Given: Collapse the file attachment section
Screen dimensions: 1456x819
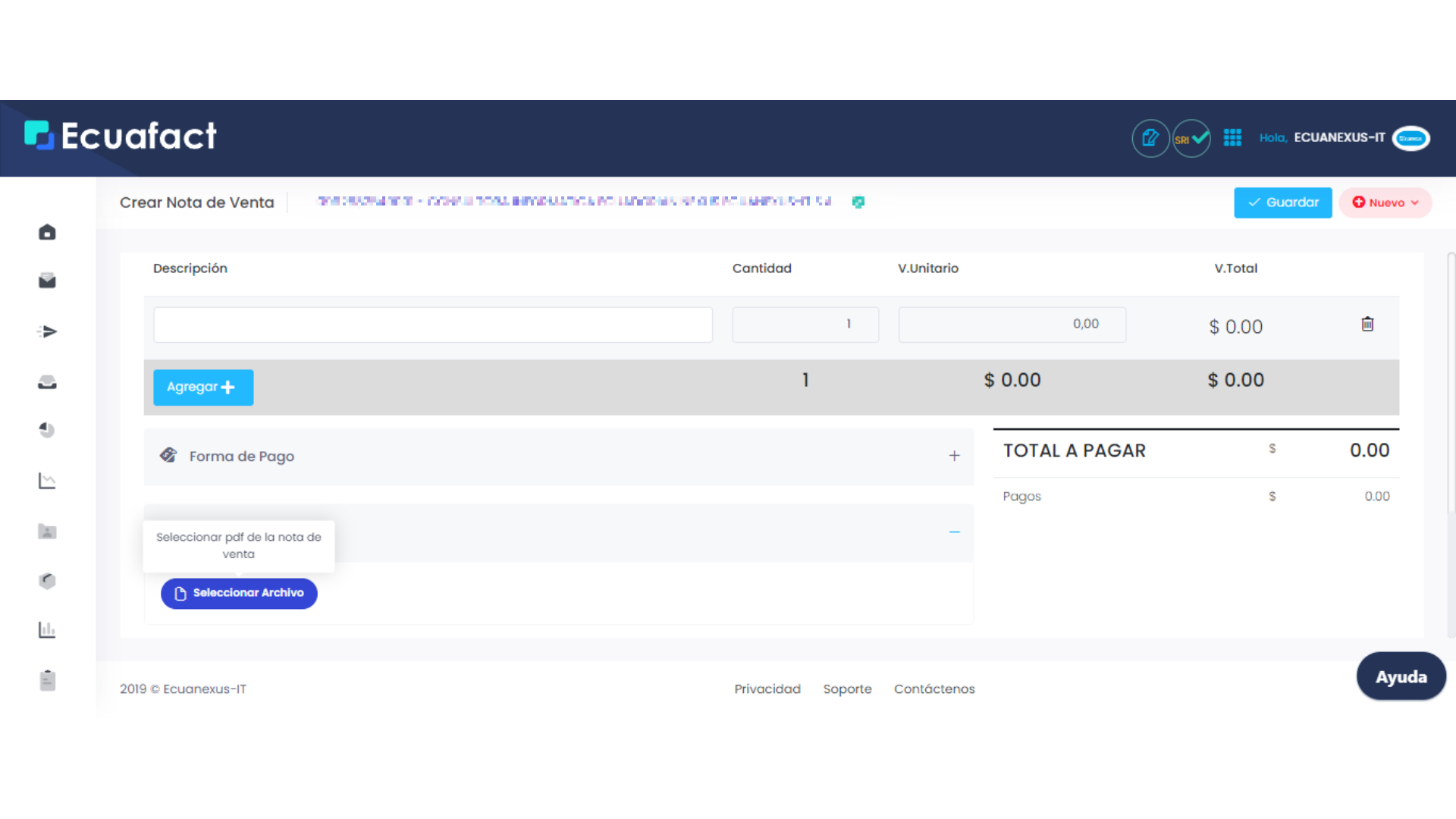Looking at the screenshot, I should [x=954, y=532].
